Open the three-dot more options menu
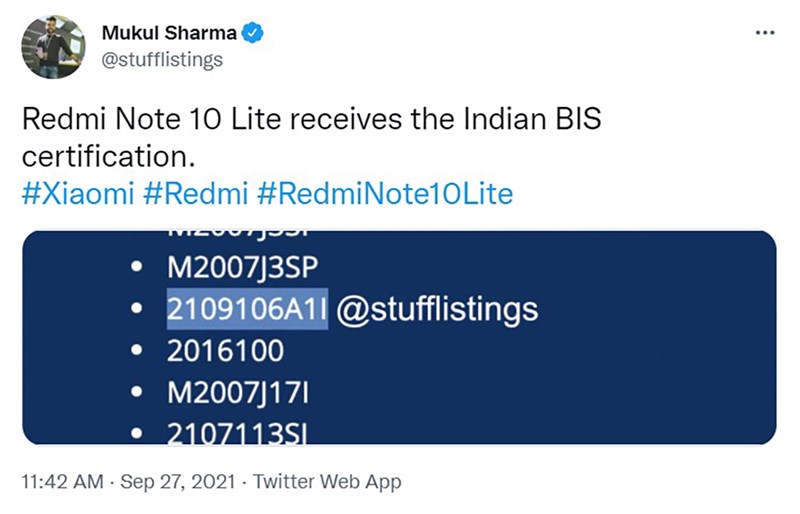This screenshot has height=514, width=800. click(764, 33)
